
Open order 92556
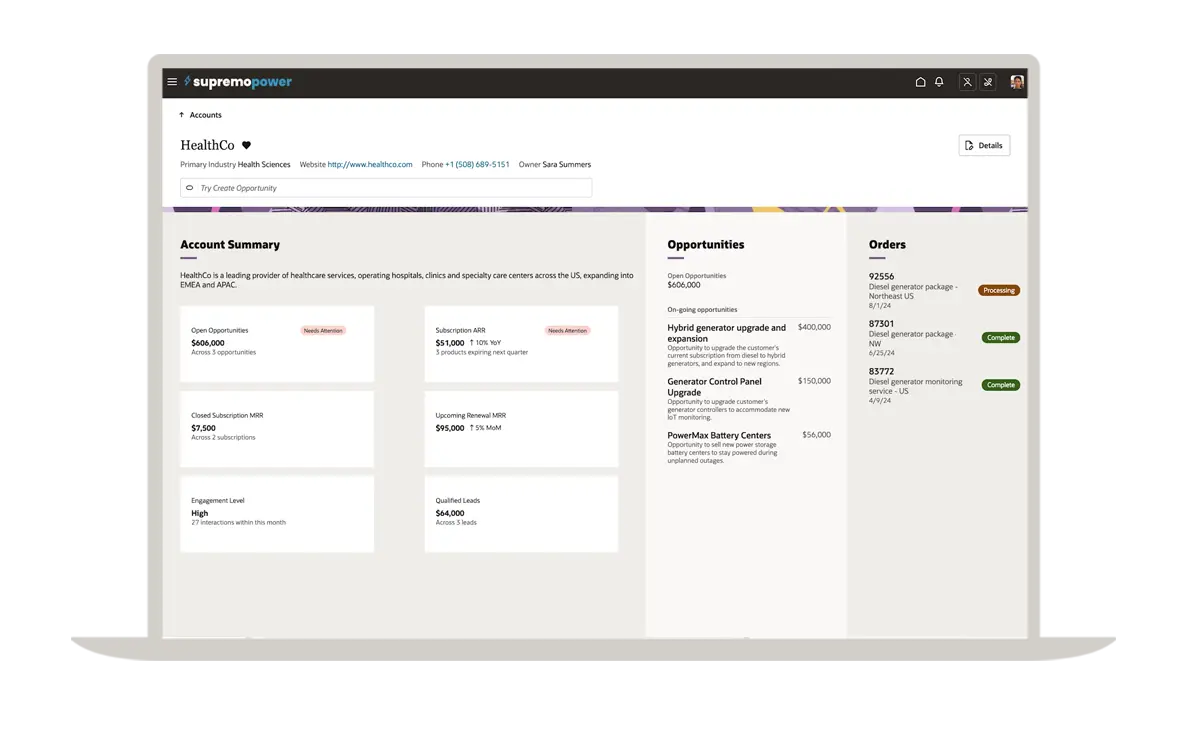coord(881,276)
